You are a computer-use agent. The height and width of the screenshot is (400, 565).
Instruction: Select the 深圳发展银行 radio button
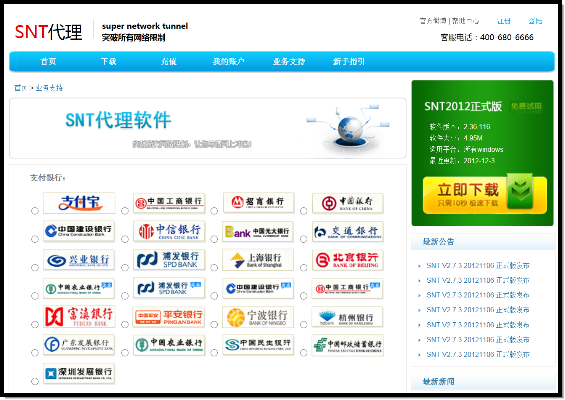35,381
